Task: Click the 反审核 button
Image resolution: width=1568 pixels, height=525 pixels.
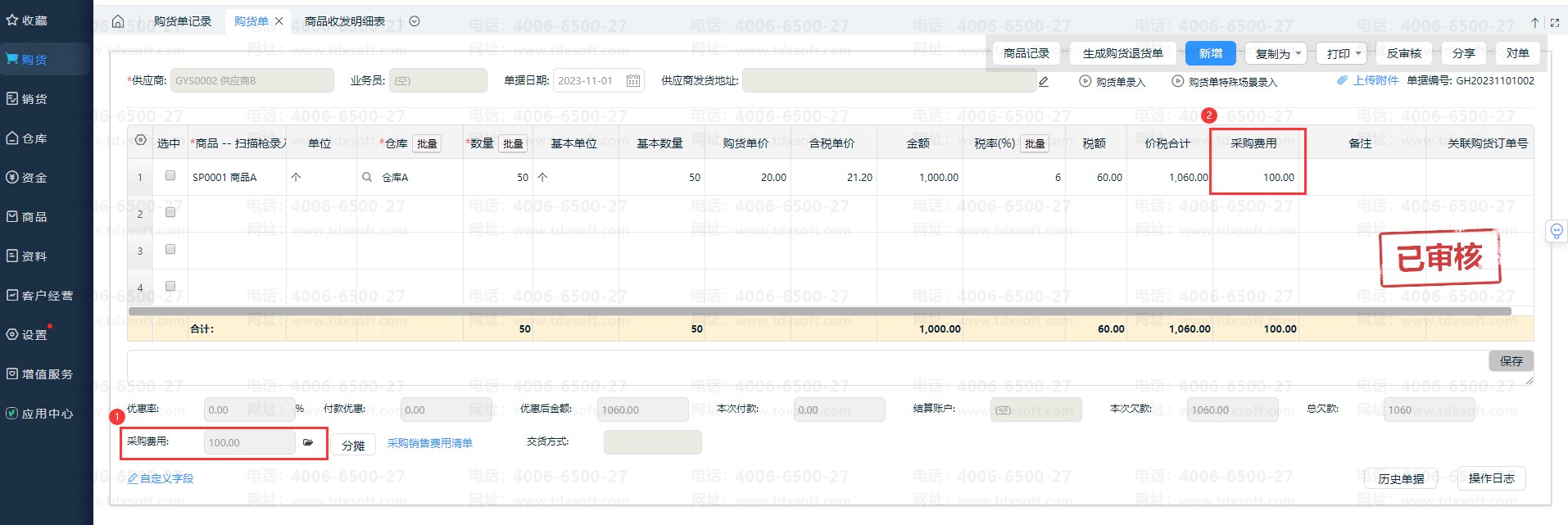Action: [1403, 53]
